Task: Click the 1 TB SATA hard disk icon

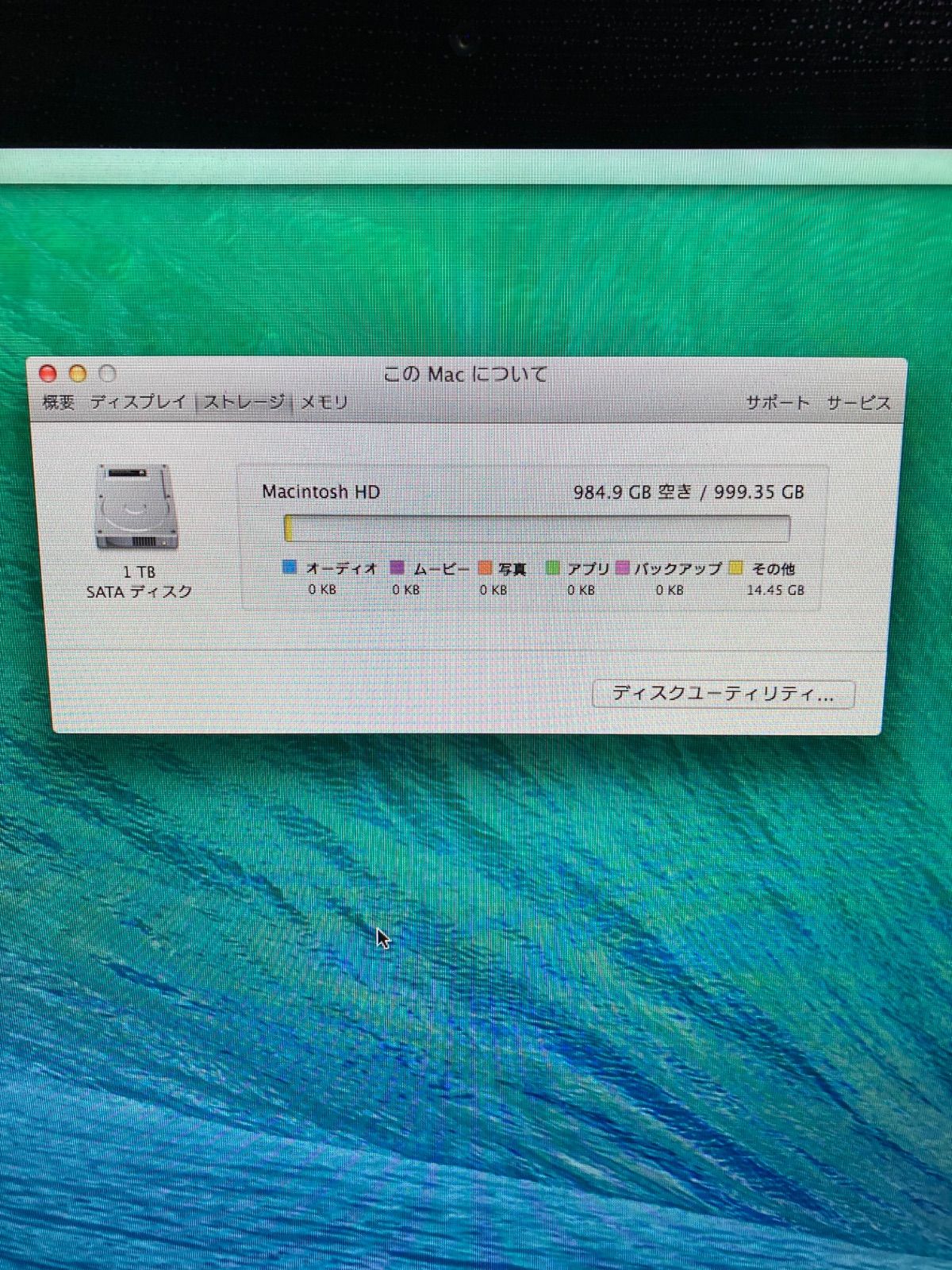Action: [136, 507]
